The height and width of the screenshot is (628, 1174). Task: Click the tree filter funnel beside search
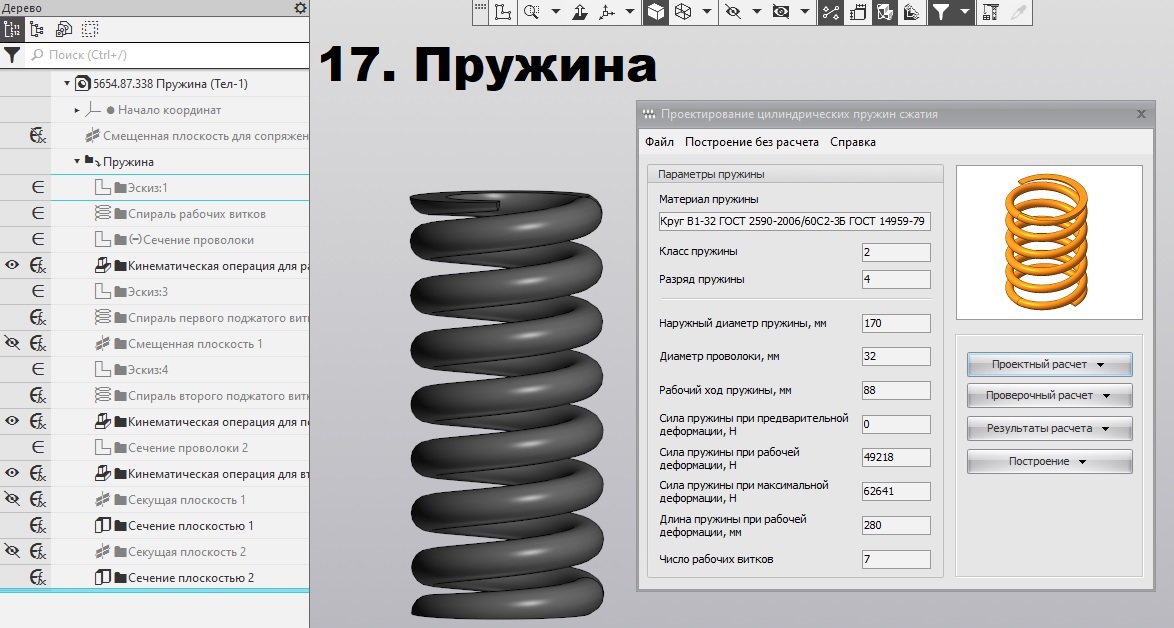(12, 55)
